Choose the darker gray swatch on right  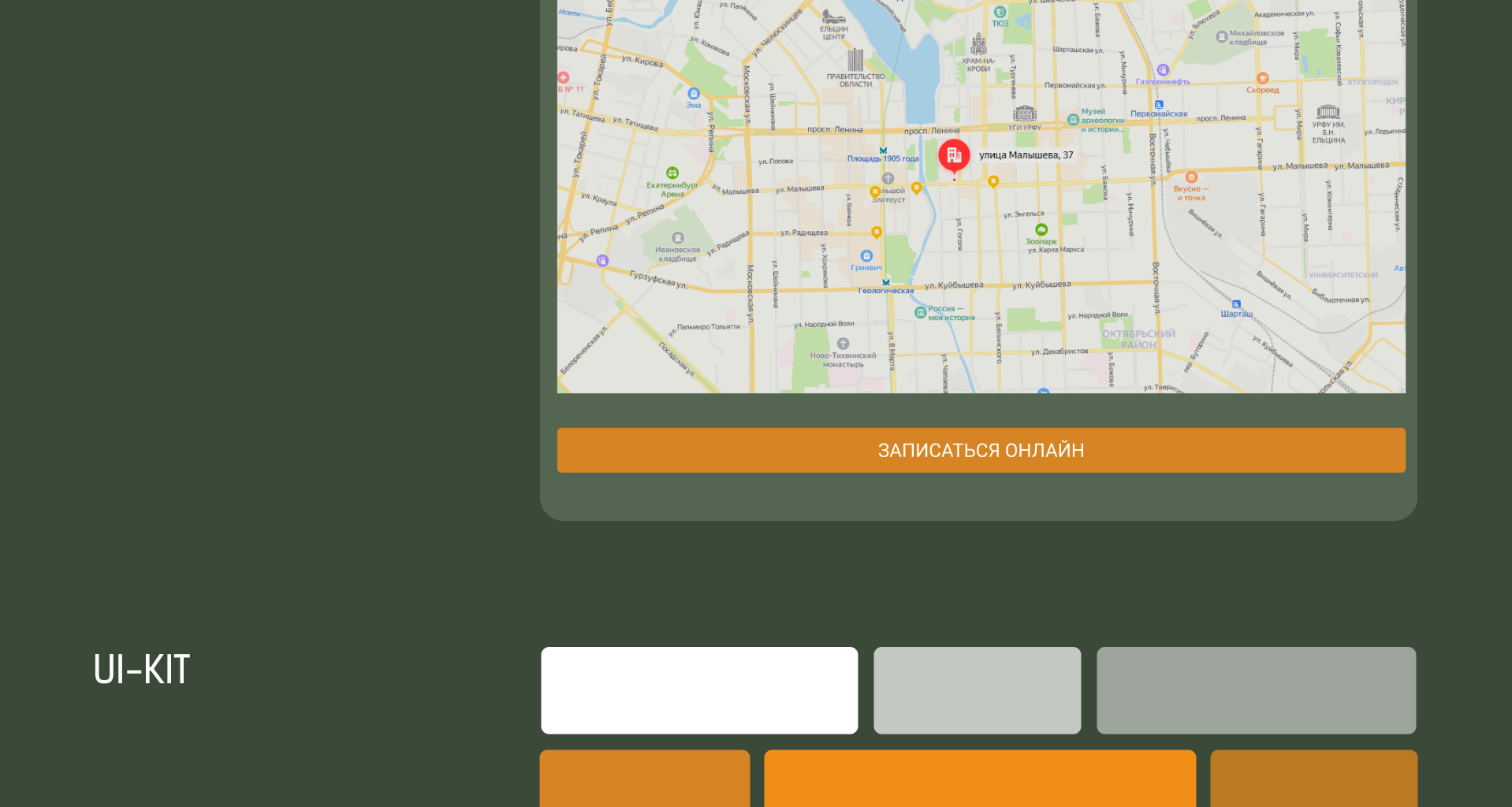tap(1256, 690)
